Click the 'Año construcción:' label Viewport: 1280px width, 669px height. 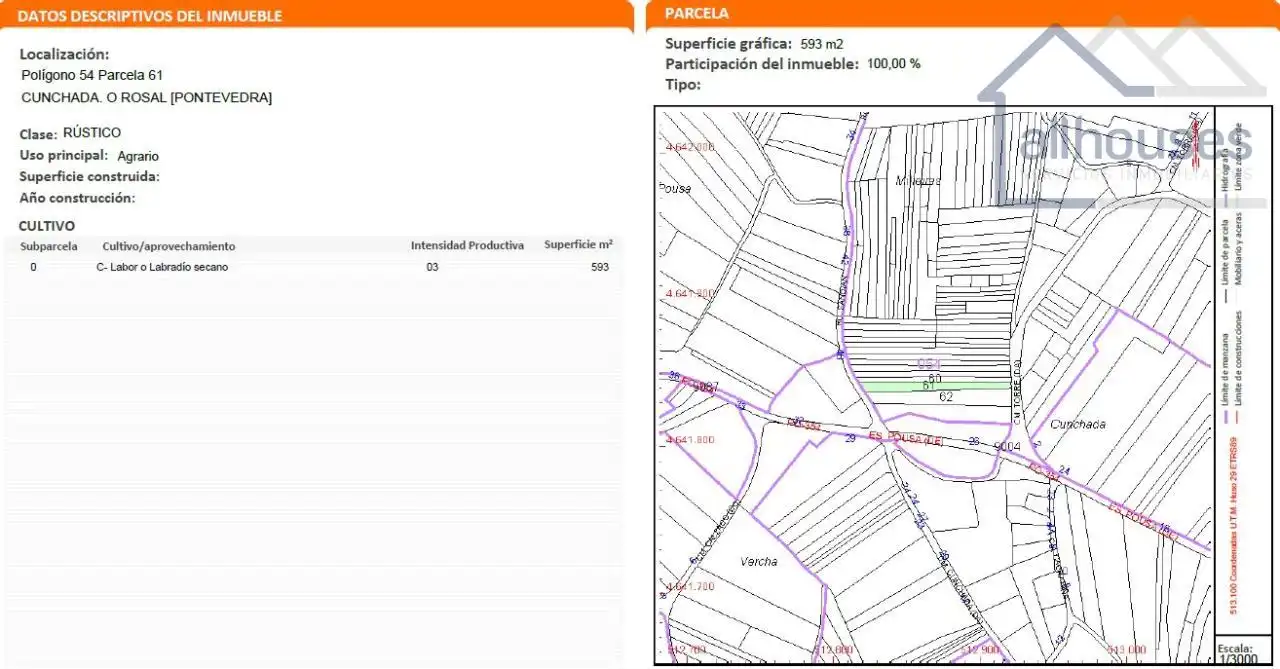point(77,198)
